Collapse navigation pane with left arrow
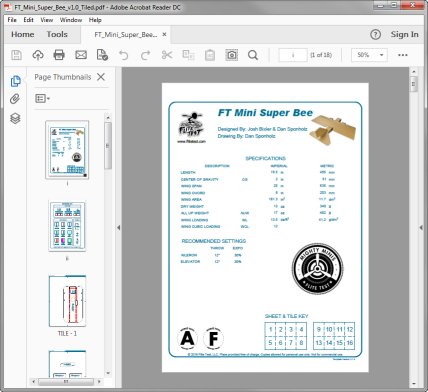Viewport: 428px width, 392px height. [x=119, y=228]
